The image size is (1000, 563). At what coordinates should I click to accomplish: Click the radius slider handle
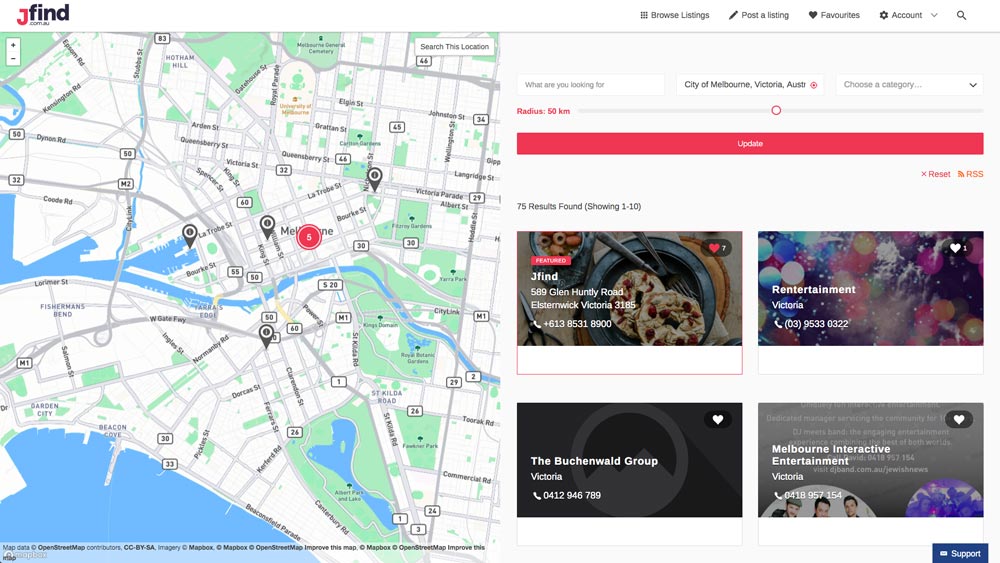pos(776,110)
